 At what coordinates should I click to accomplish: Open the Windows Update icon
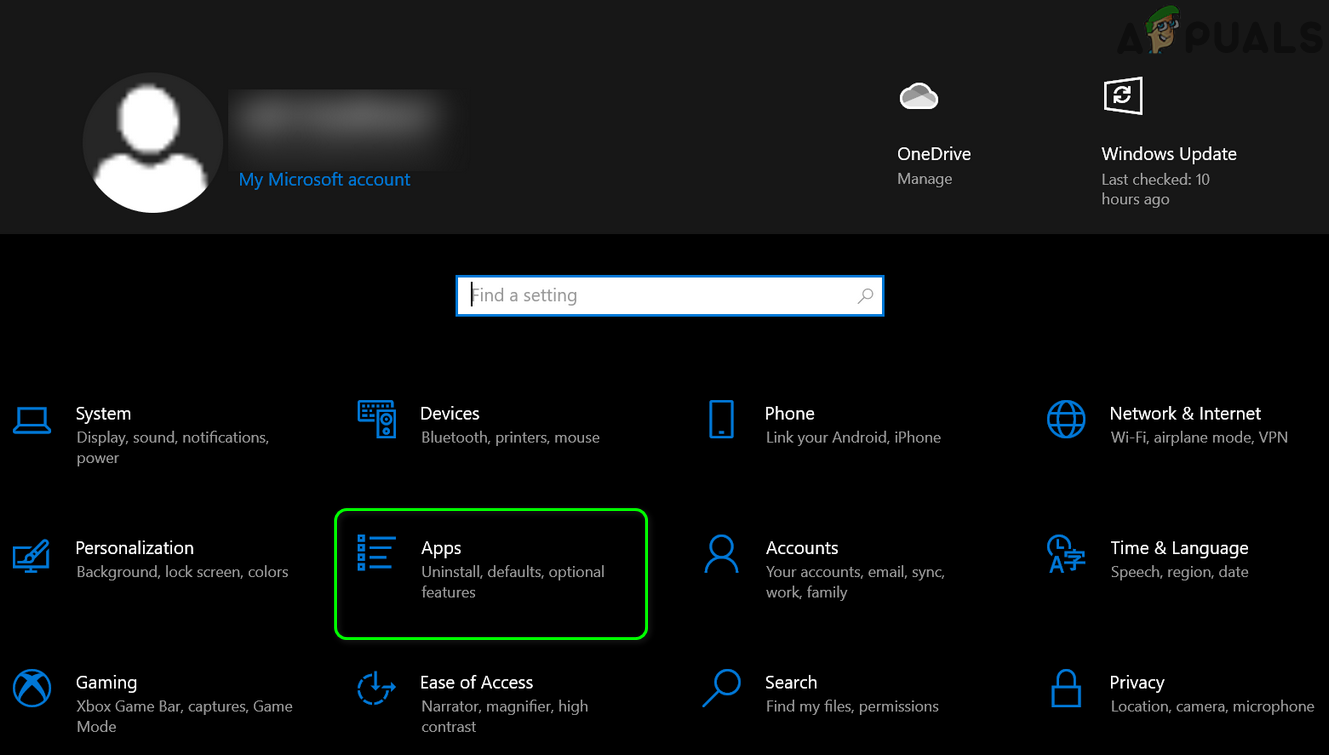point(1122,96)
